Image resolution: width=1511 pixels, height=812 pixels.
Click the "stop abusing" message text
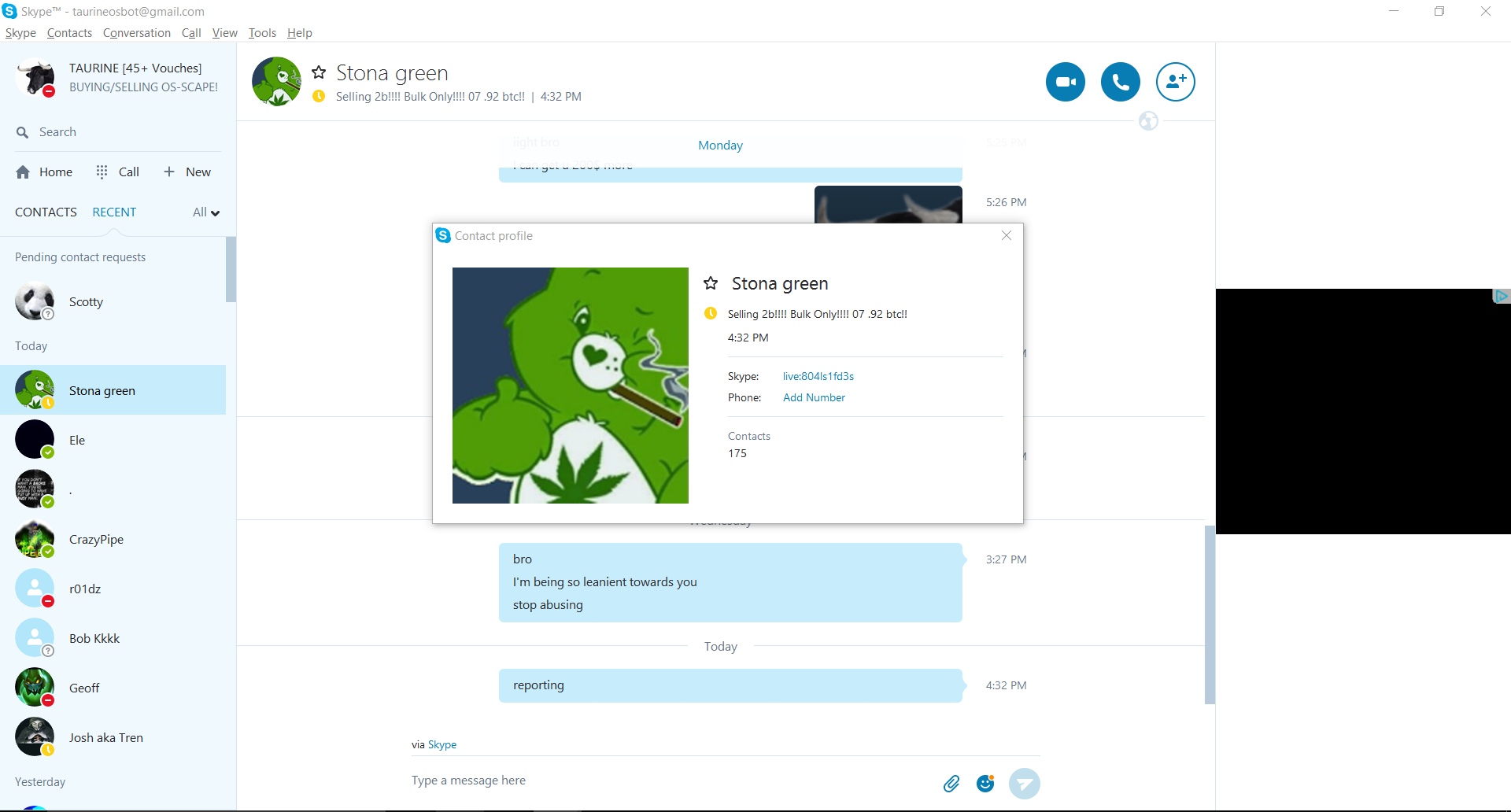(548, 605)
